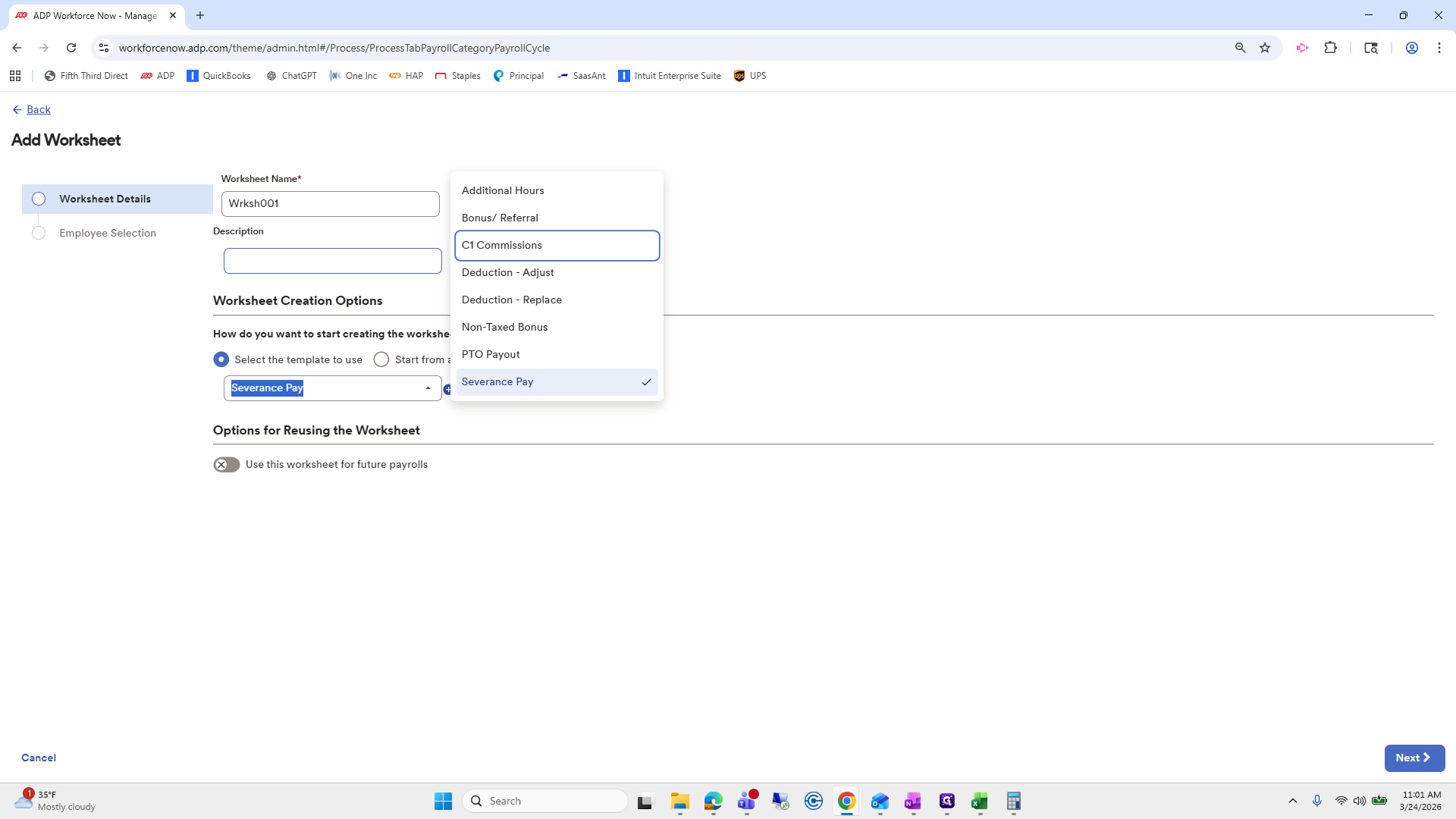
Task: Open the Chrome profile avatar icon
Action: pyautogui.click(x=1411, y=48)
